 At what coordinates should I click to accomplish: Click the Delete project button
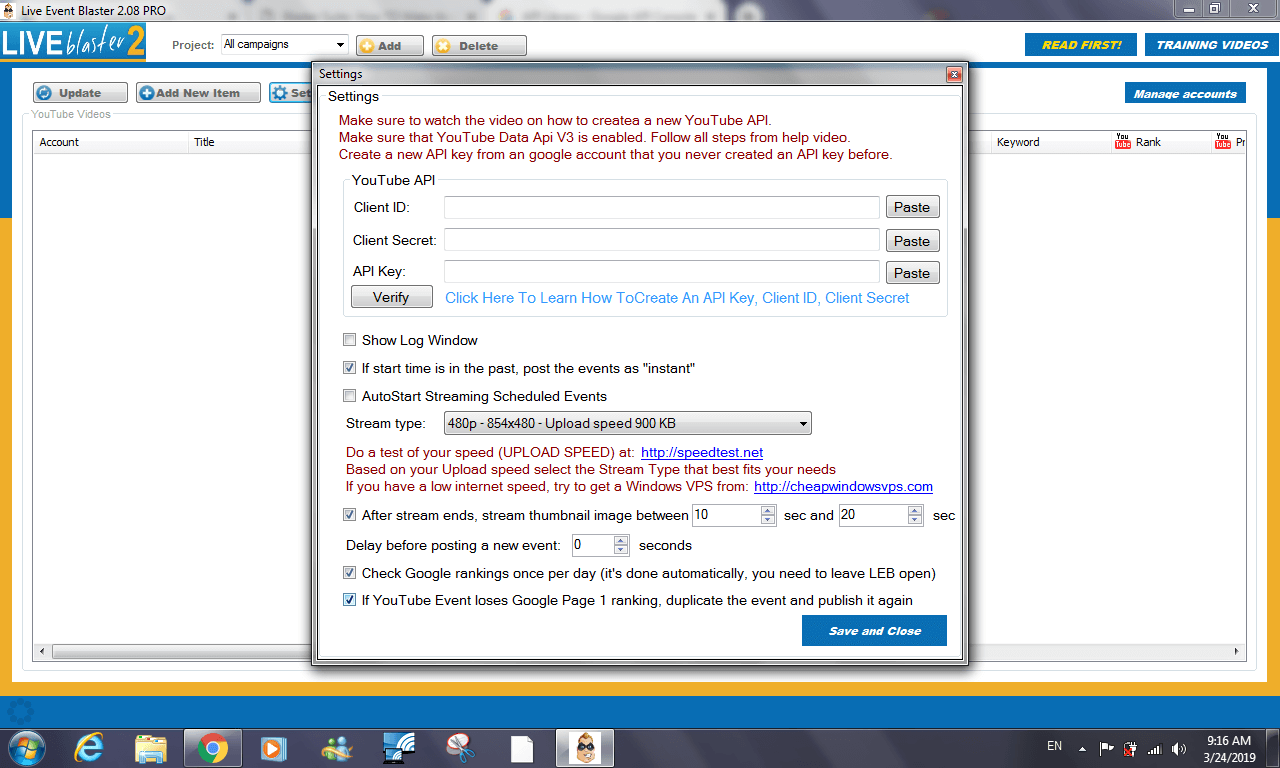tap(479, 46)
